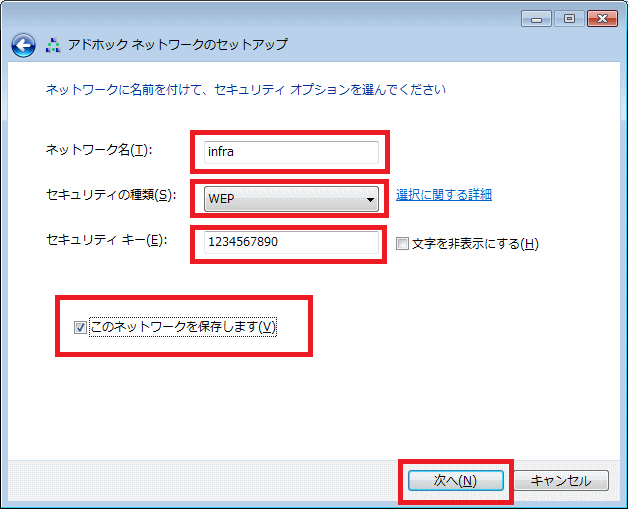Click the セキュリティ キー(E): label
The height and width of the screenshot is (509, 628).
point(107,240)
